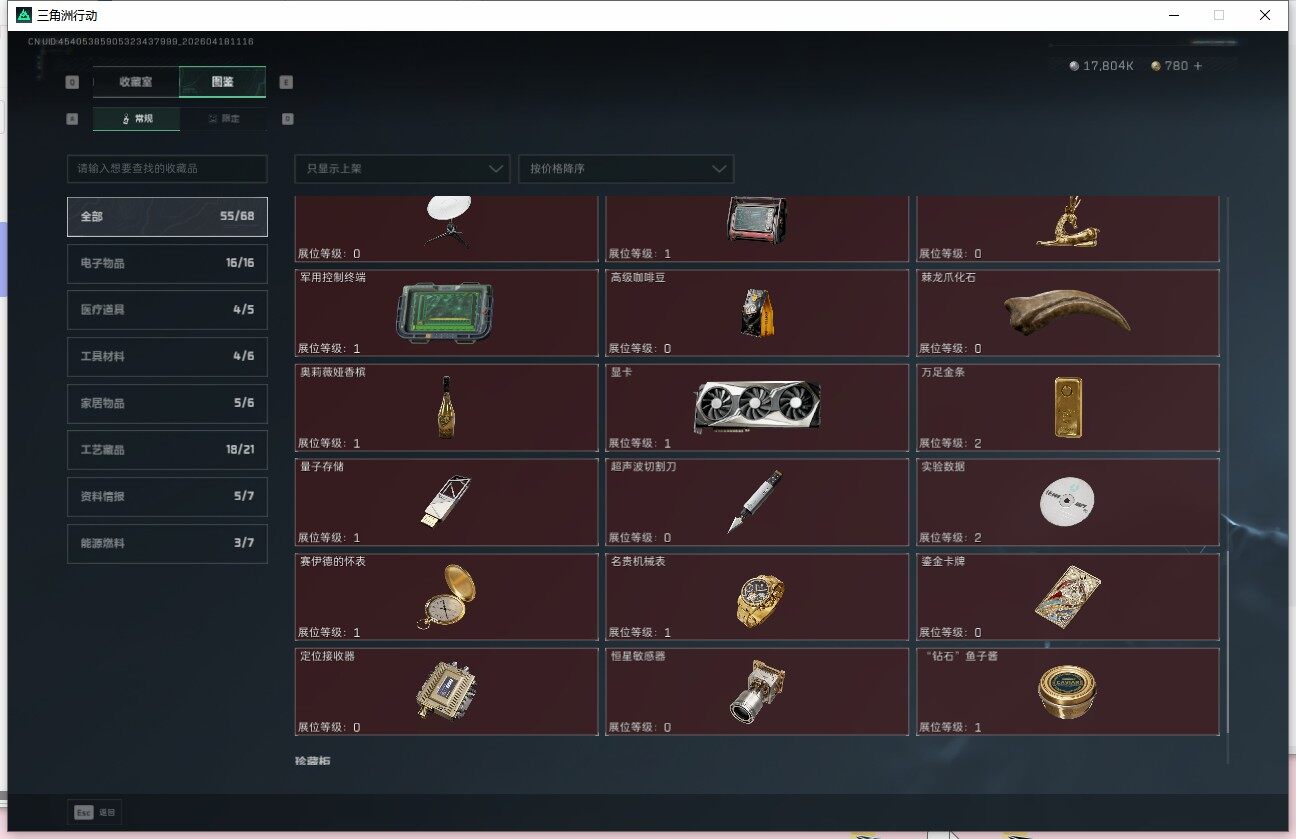This screenshot has width=1296, height=839.
Task: Filter by 工艺藏品 category
Action: 167,450
